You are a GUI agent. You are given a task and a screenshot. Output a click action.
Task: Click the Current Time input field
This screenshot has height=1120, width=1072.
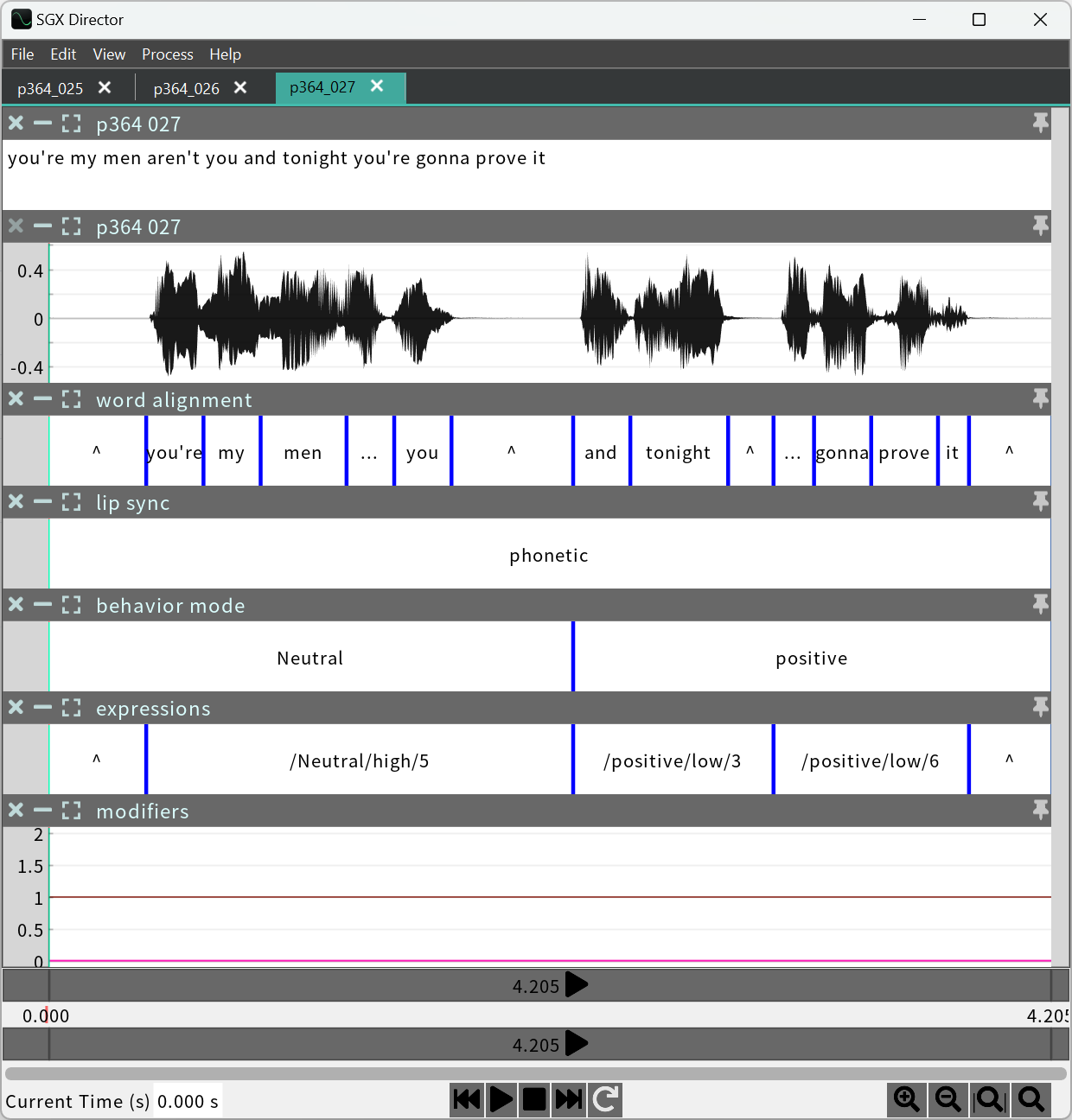click(188, 1101)
